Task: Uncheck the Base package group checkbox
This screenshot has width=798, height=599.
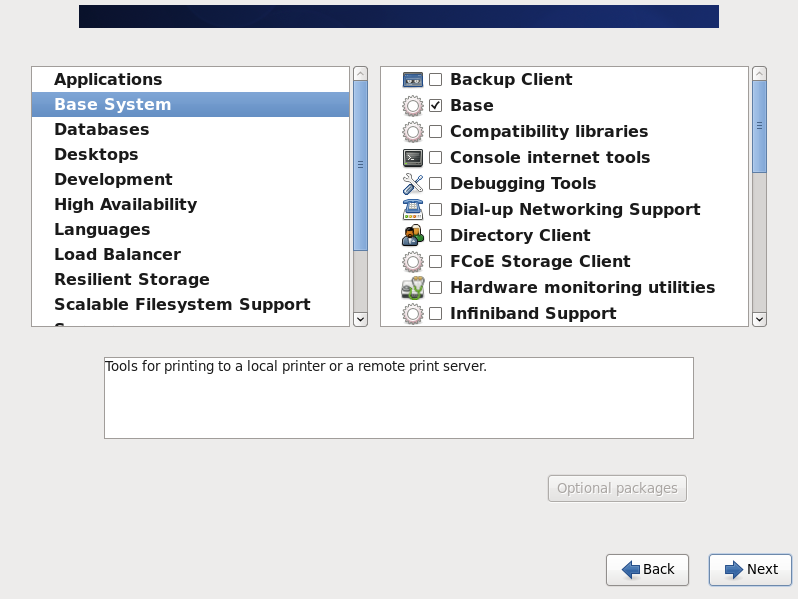Action: click(x=436, y=106)
